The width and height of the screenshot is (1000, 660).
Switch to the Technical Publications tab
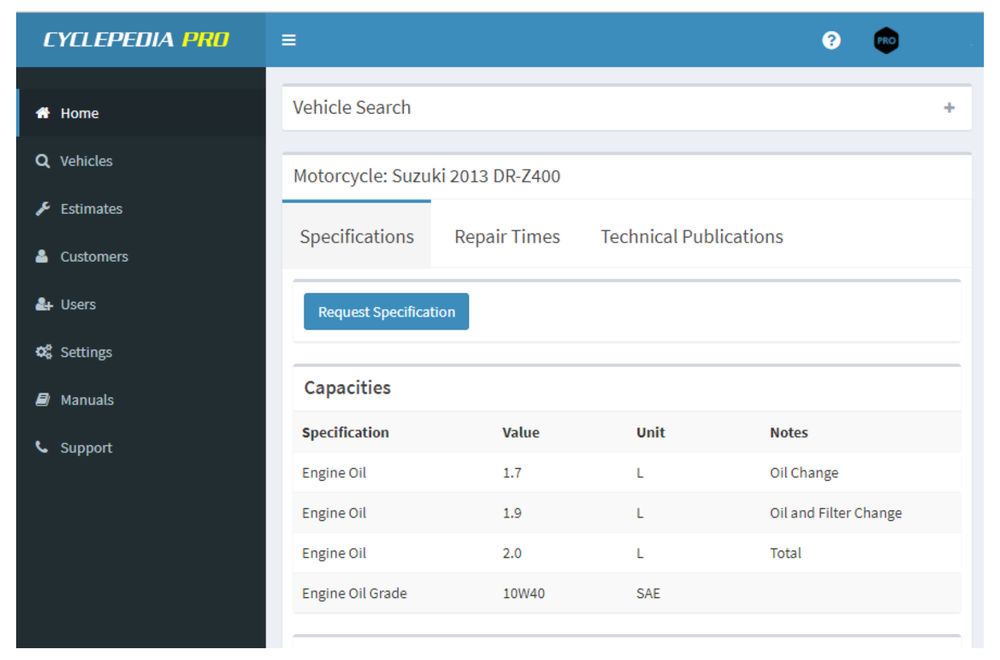[691, 237]
